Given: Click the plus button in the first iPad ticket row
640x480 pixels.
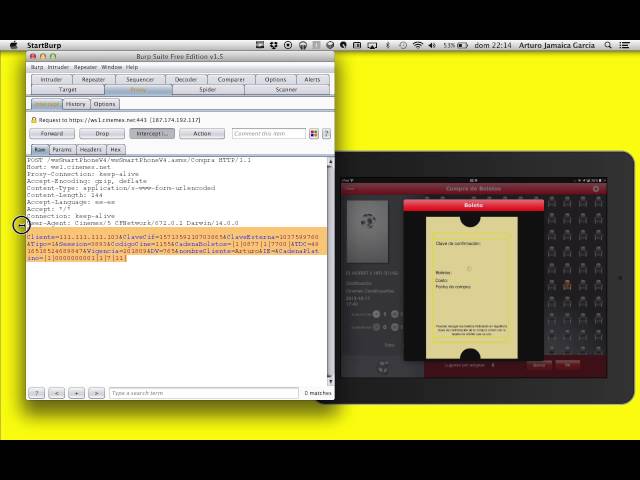Looking at the screenshot, I should pyautogui.click(x=395, y=314).
